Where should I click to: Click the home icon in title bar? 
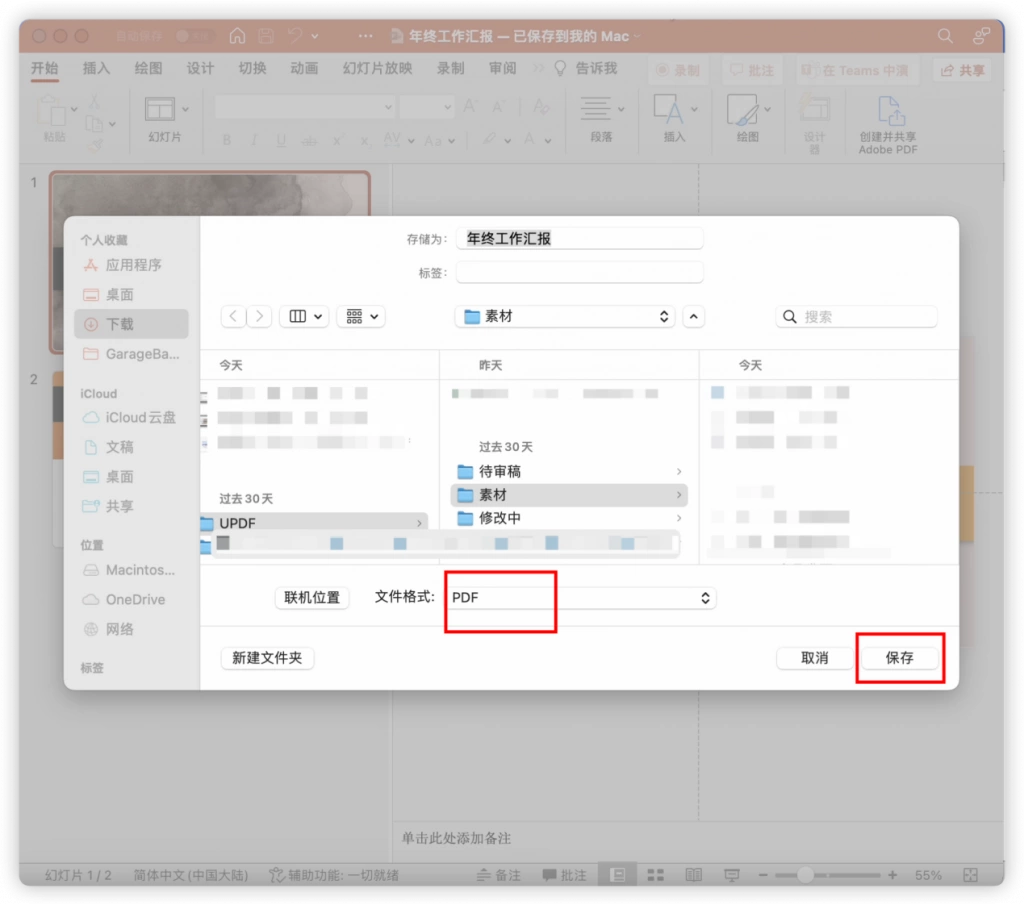[x=238, y=36]
